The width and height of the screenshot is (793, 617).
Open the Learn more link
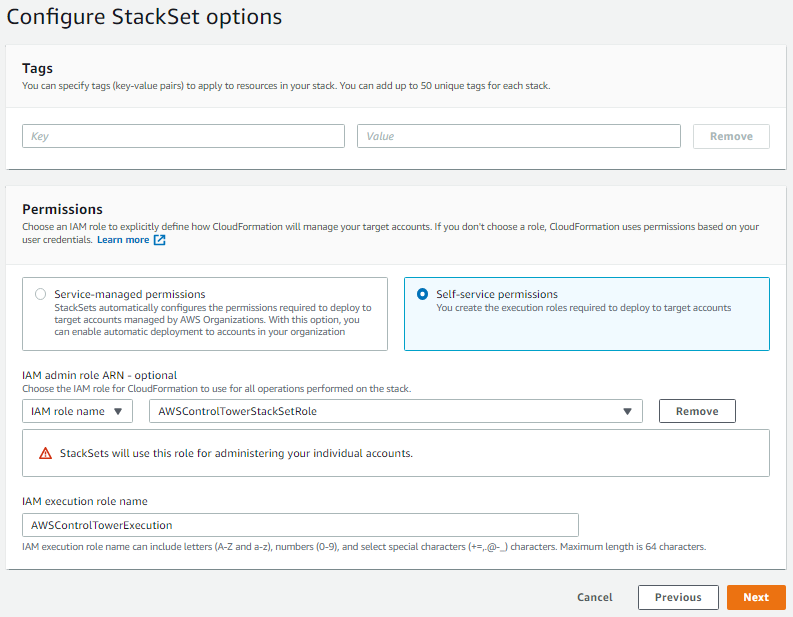123,240
